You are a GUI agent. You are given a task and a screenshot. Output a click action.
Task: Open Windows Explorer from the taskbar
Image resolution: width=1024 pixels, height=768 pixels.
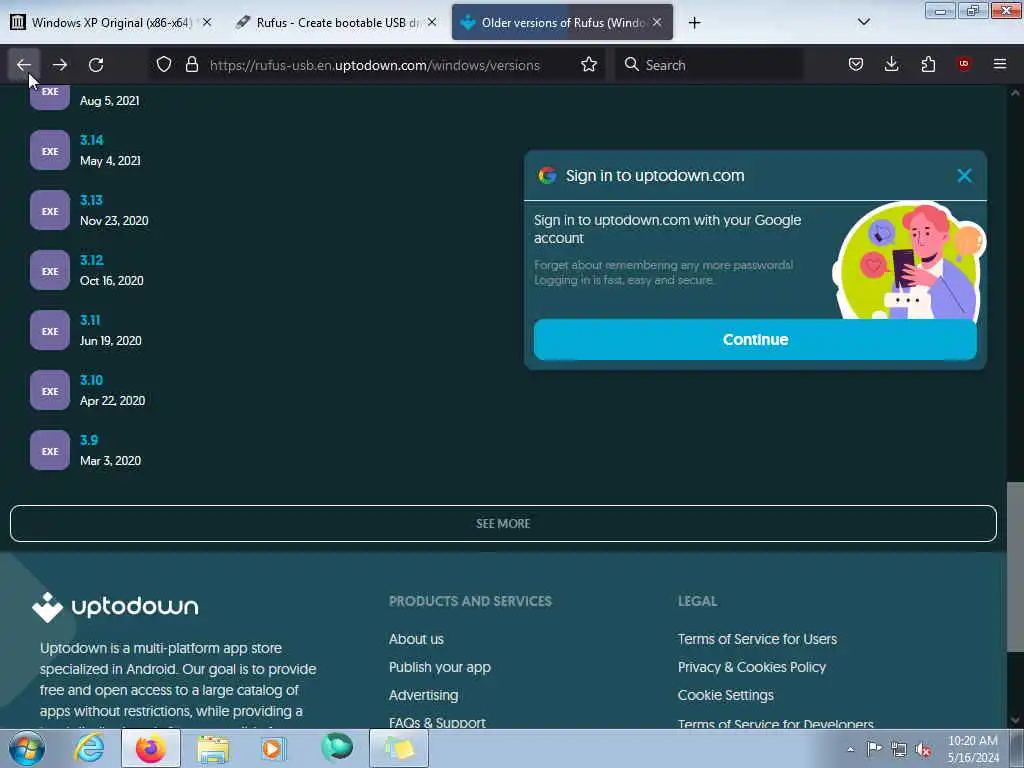tap(213, 748)
